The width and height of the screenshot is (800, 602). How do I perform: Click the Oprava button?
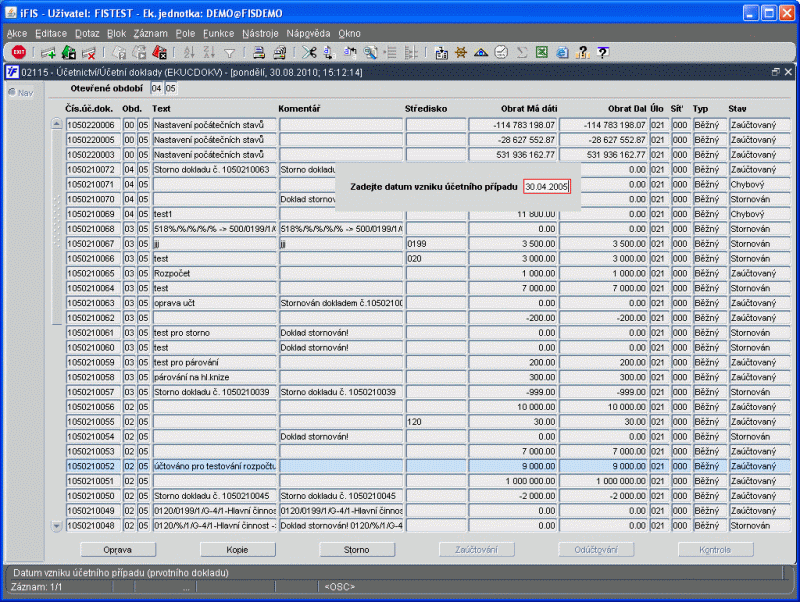click(118, 549)
